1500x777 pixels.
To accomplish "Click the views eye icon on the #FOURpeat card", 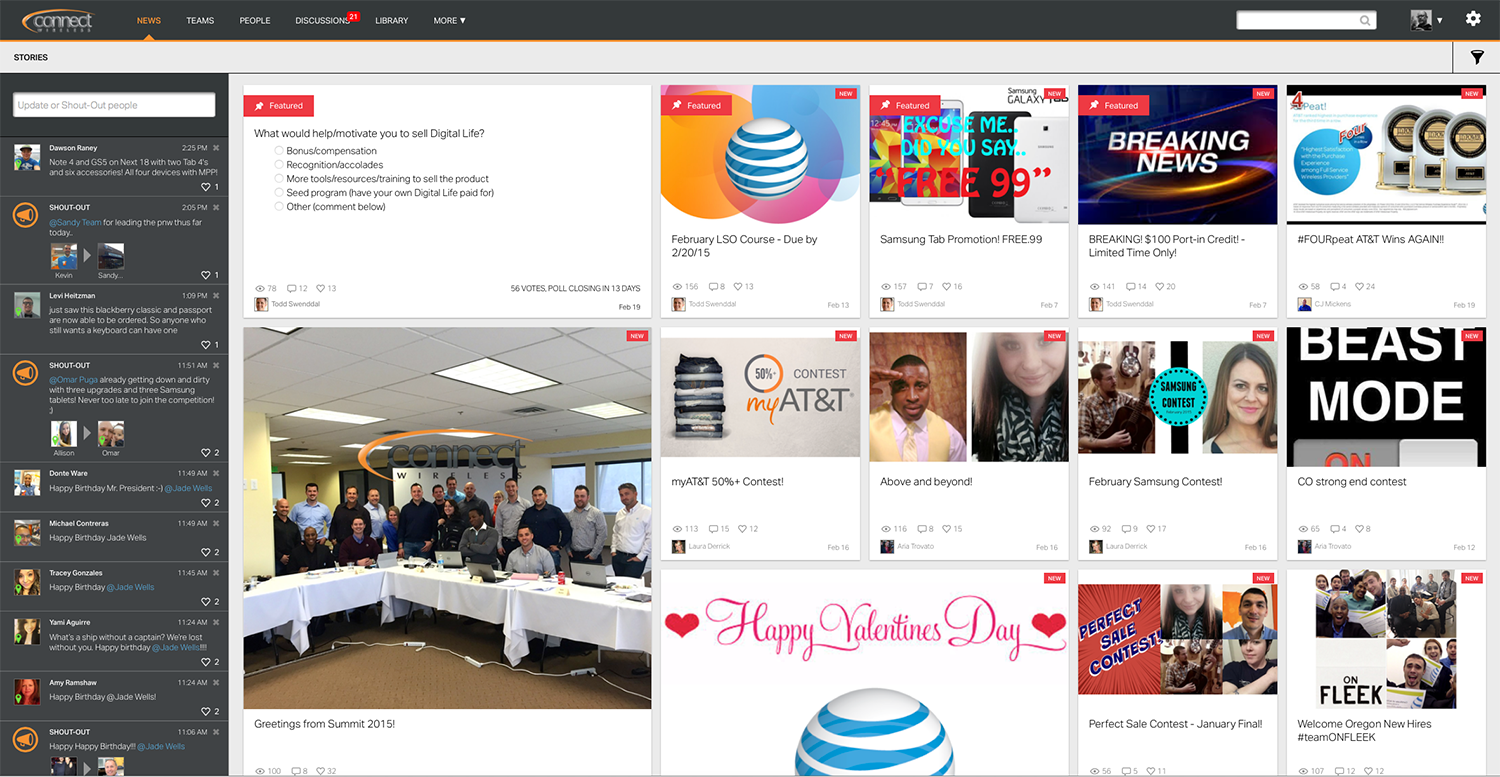I will (1303, 287).
